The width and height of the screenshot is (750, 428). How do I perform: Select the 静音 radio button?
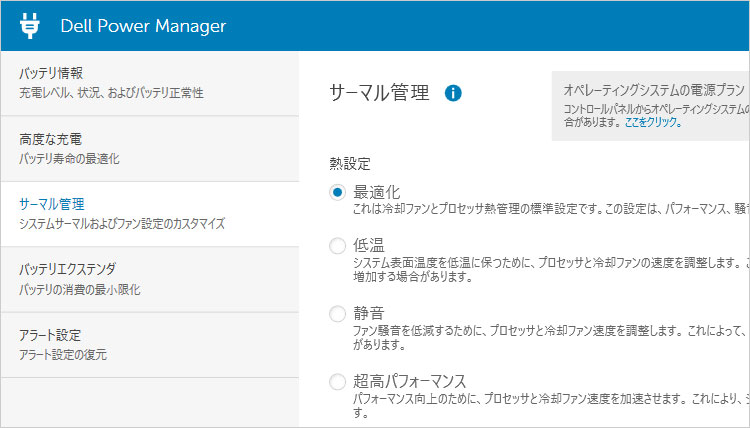pos(337,314)
